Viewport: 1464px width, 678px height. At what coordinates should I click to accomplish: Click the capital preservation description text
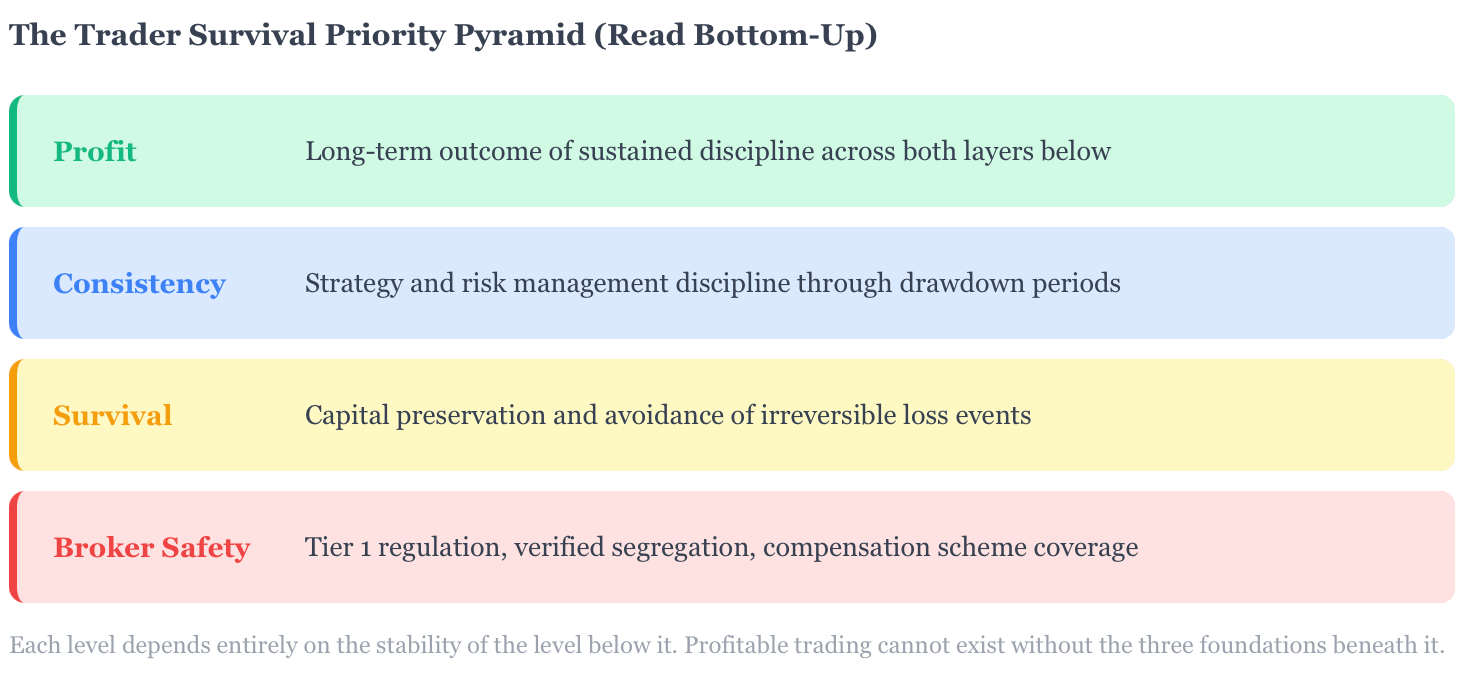[668, 416]
